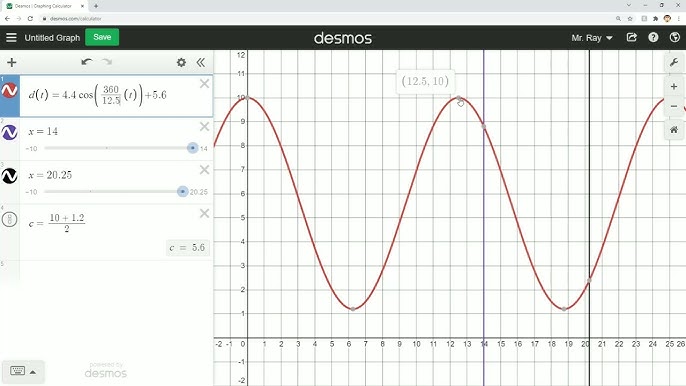
Task: Open browser profile avatar
Action: tap(667, 18)
